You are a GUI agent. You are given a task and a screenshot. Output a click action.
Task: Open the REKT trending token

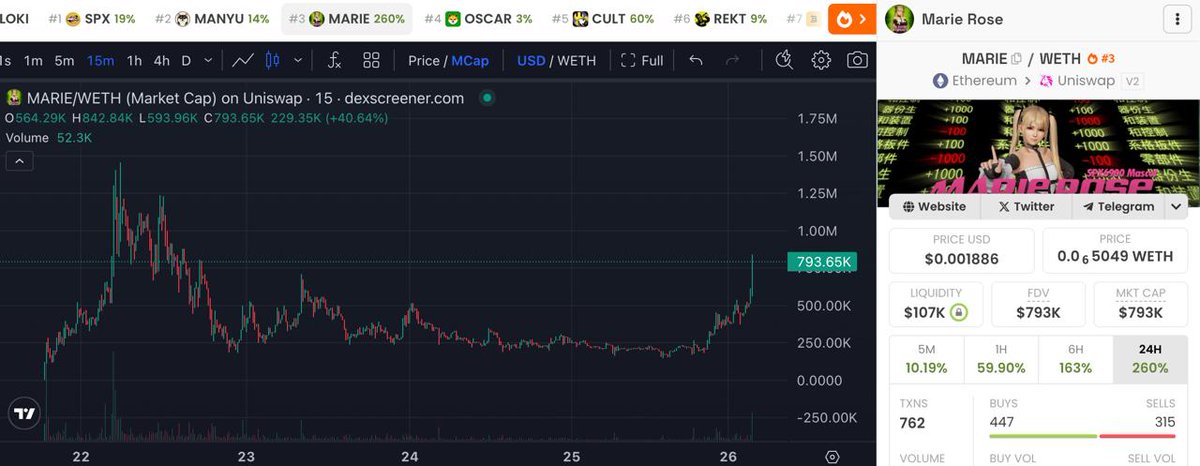[x=720, y=19]
